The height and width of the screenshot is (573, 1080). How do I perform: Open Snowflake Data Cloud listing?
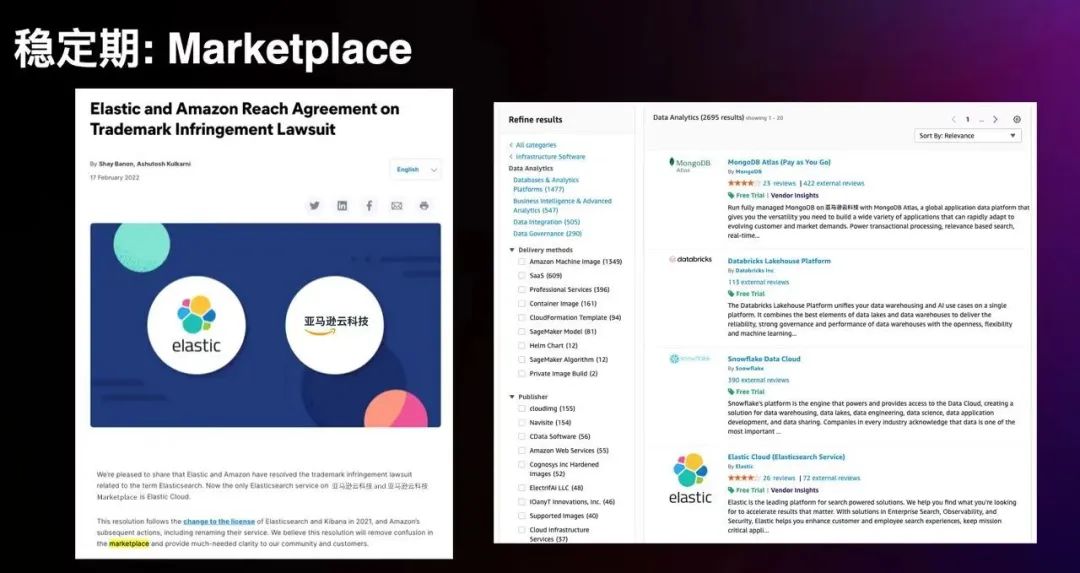(x=764, y=359)
